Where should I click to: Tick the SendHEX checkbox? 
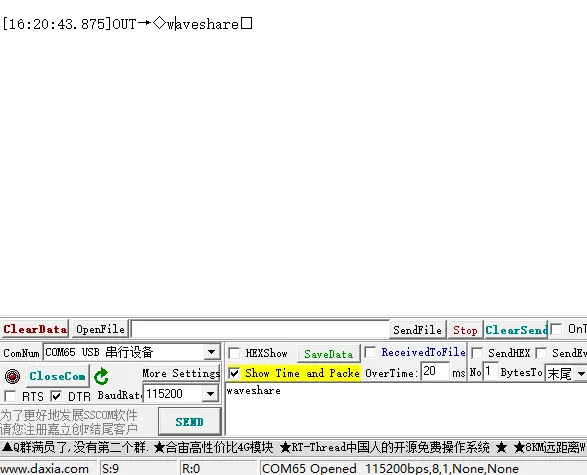(x=477, y=353)
